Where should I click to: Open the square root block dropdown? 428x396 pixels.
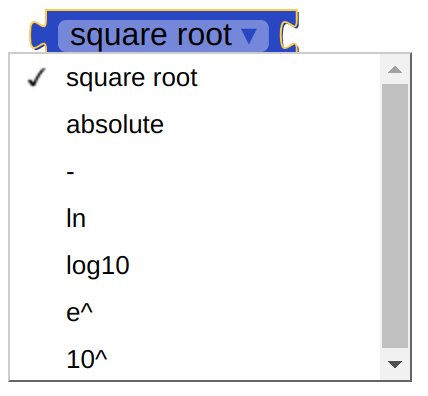click(x=163, y=35)
